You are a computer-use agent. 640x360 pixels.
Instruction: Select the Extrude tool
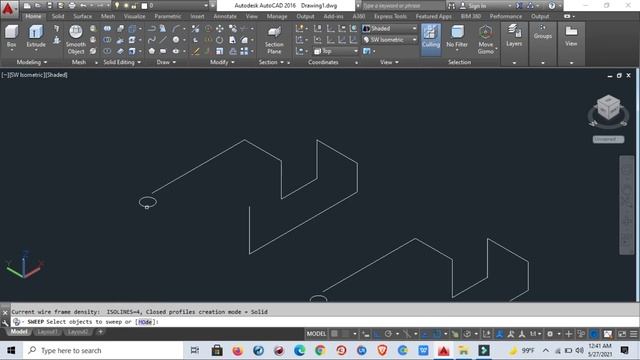click(x=36, y=36)
